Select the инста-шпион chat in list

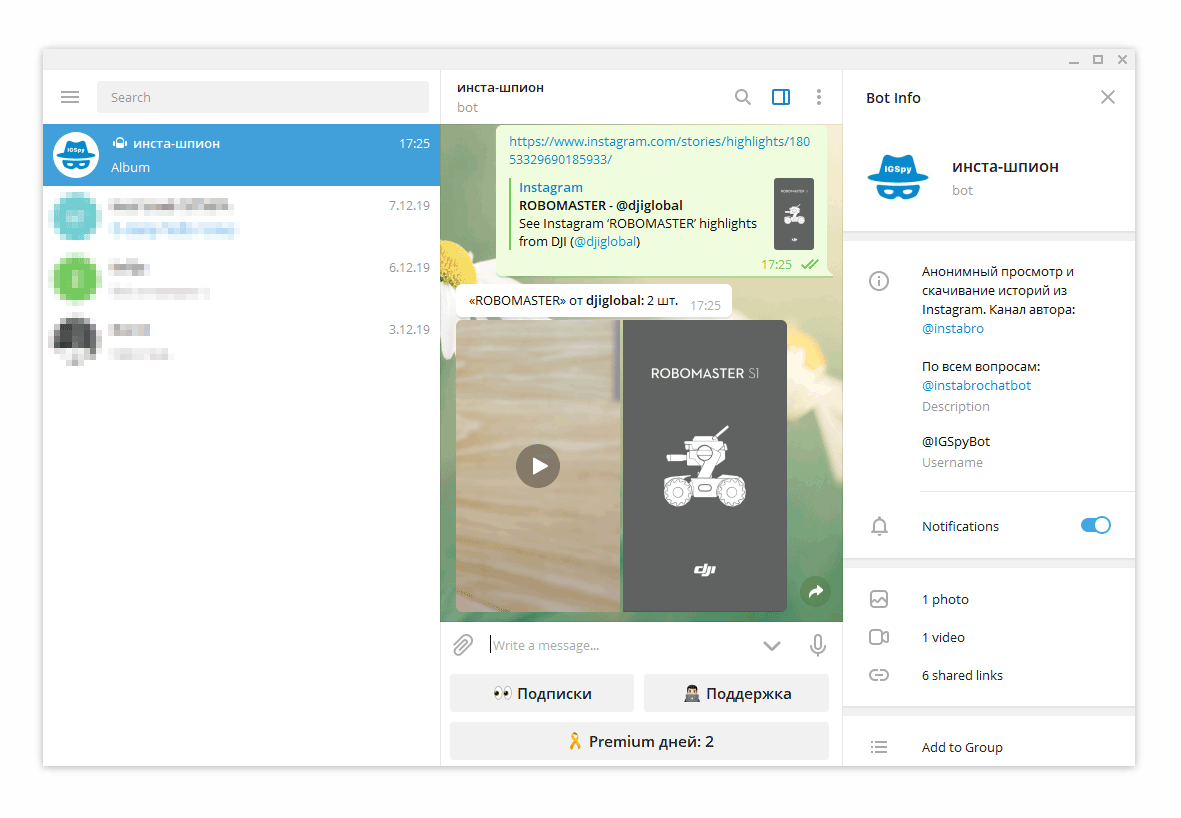(241, 155)
